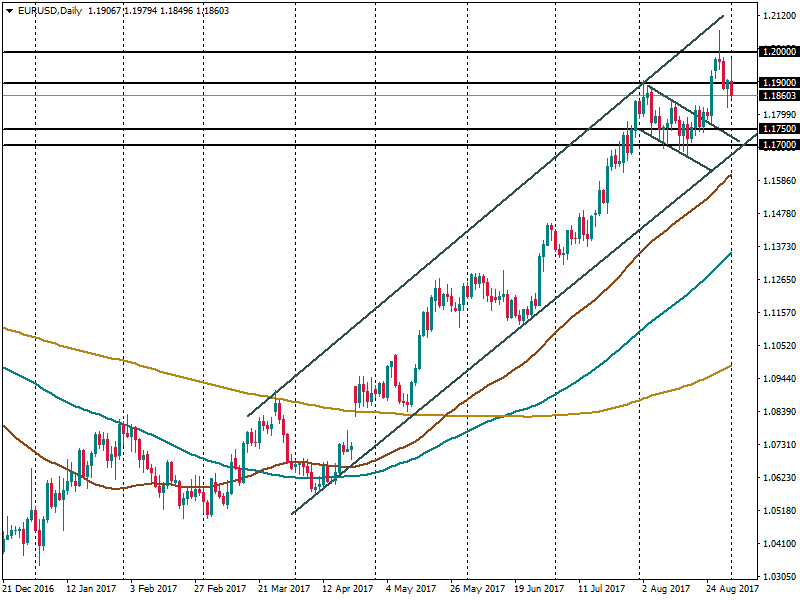The image size is (800, 600).
Task: Select the 1.17000 price level label
Action: pyautogui.click(x=778, y=145)
